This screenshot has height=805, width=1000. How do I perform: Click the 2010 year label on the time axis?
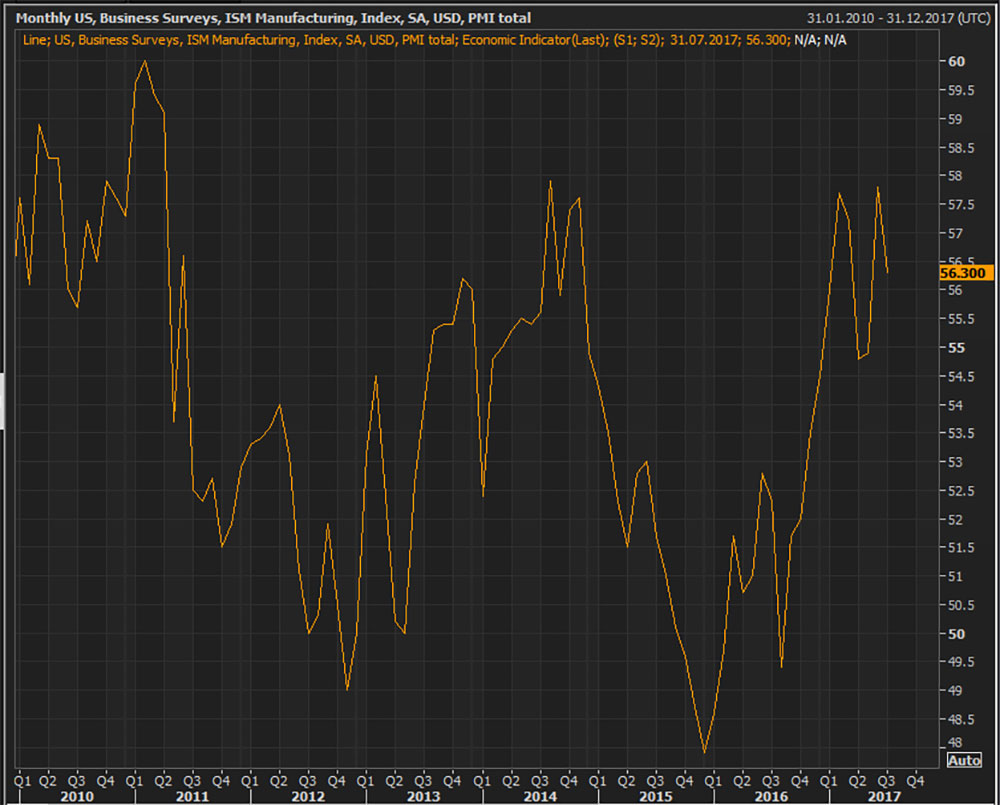click(76, 796)
